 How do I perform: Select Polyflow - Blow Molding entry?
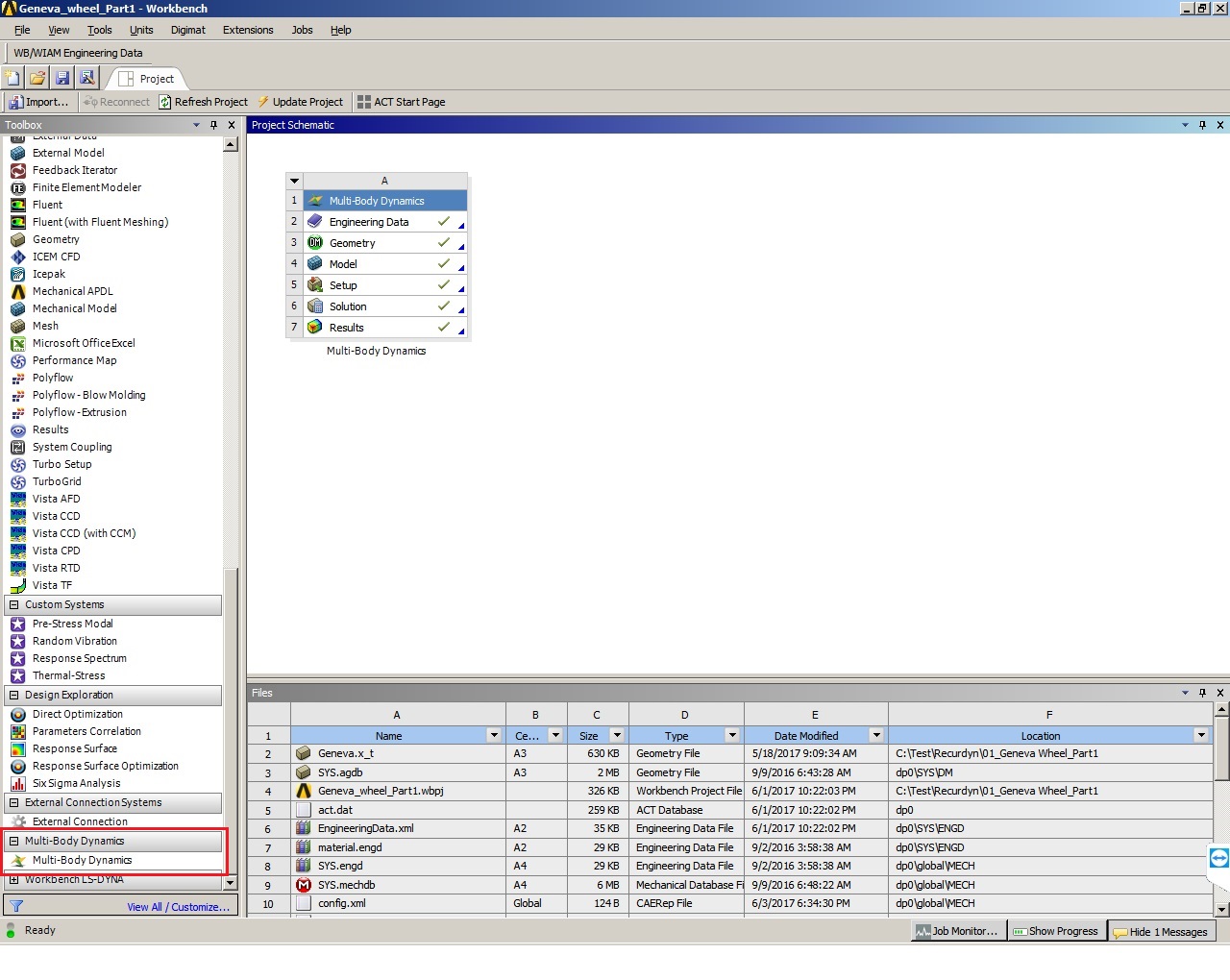coord(88,395)
